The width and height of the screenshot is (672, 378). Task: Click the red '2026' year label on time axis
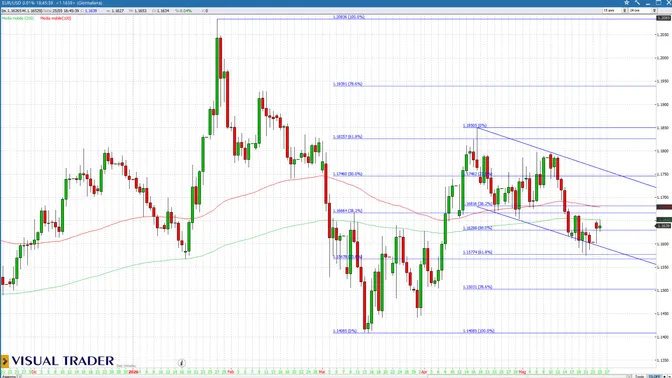pos(134,372)
